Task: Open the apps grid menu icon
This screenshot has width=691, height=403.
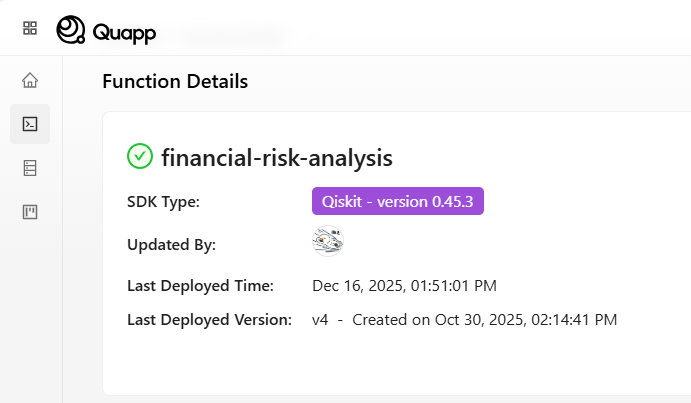Action: pyautogui.click(x=30, y=29)
